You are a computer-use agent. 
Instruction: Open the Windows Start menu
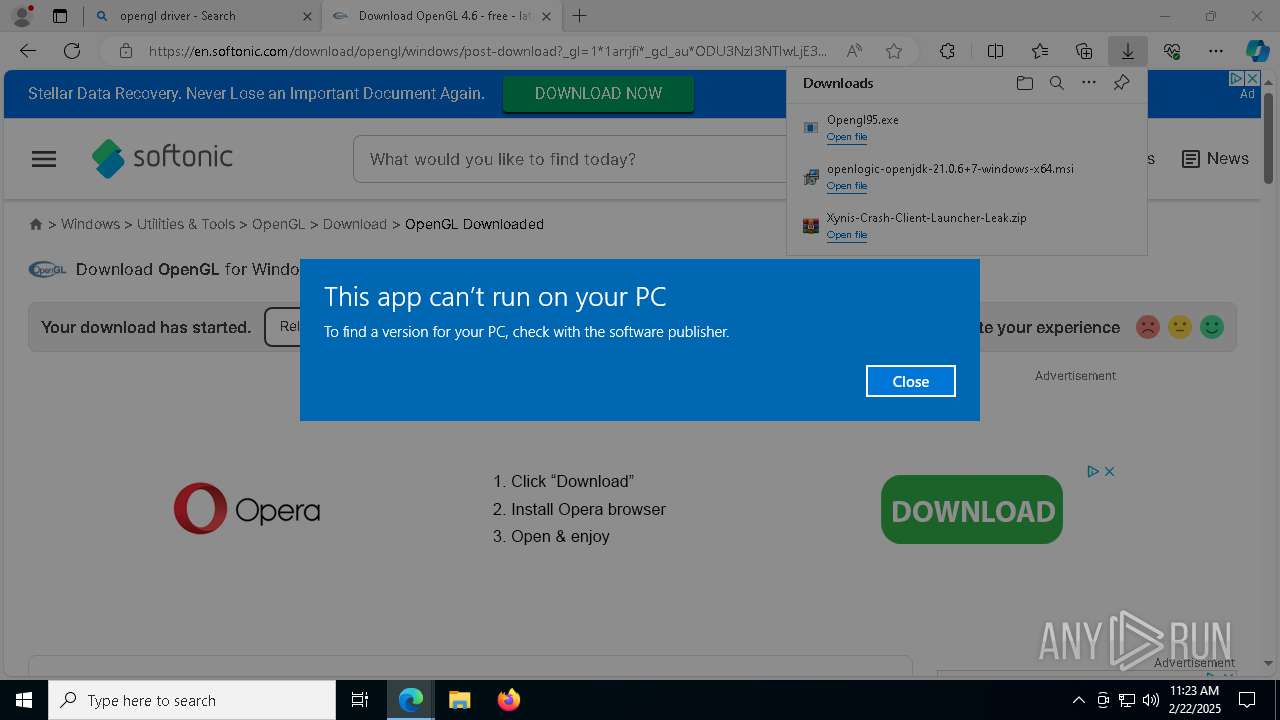tap(24, 700)
